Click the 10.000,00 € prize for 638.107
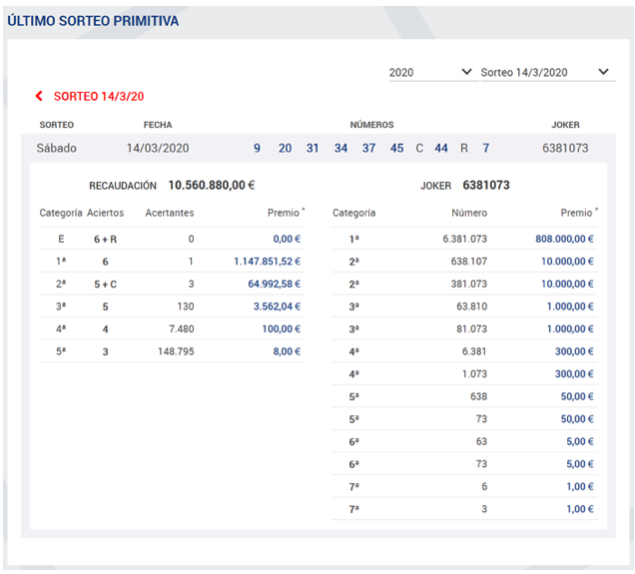The height and width of the screenshot is (574, 635). pyautogui.click(x=567, y=262)
